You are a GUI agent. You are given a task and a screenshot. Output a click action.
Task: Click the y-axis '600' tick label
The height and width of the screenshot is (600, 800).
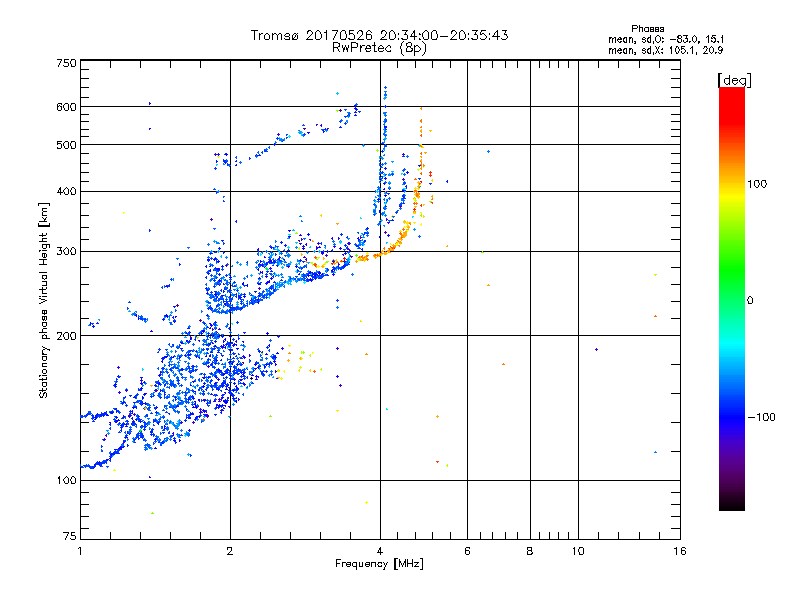pos(66,107)
